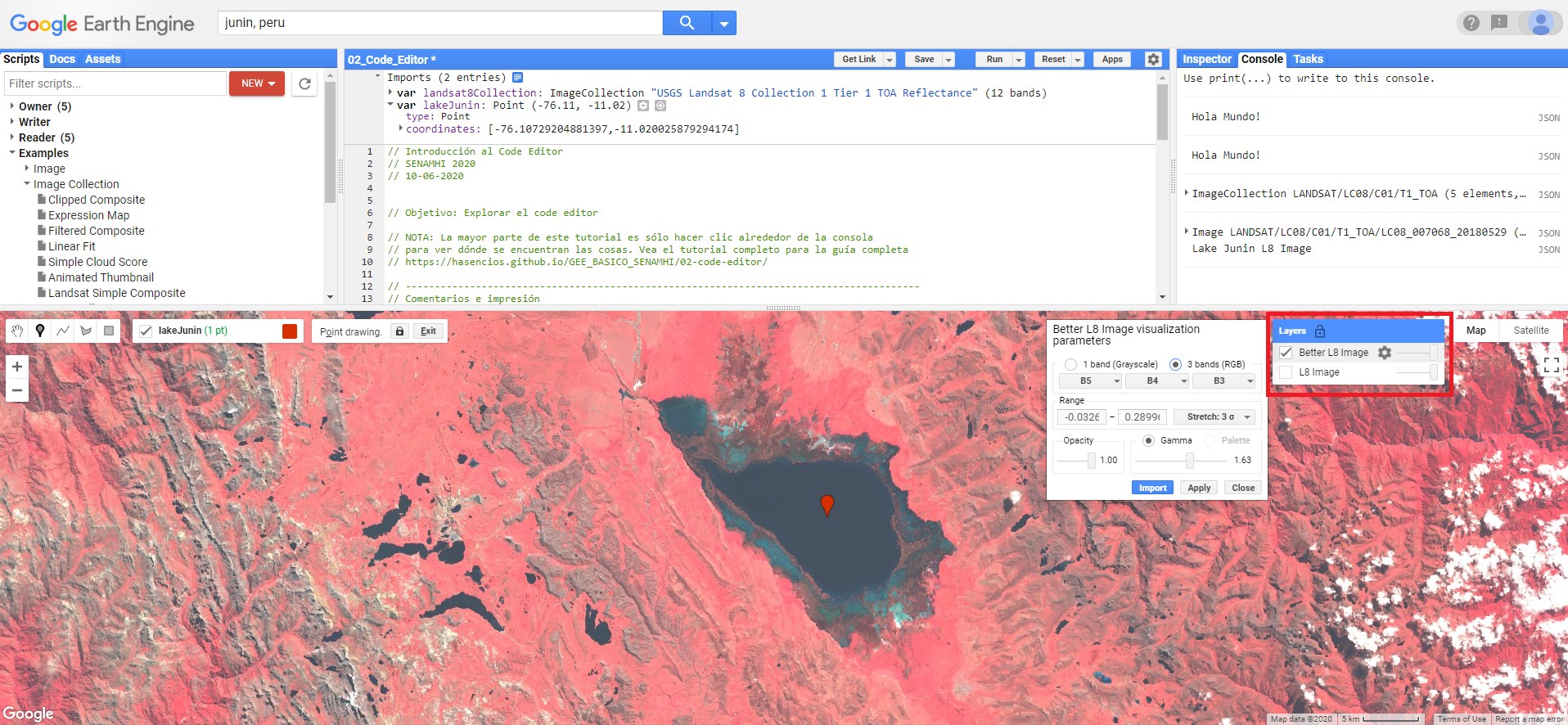Click the Filter scripts input field
Screen dimensions: 1568x725
(x=115, y=83)
